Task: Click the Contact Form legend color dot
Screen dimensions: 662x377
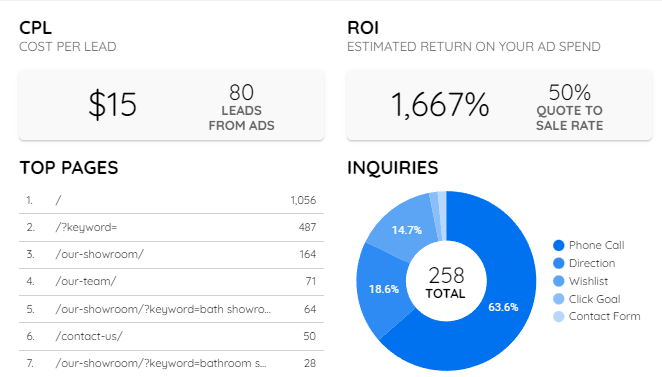Action: [559, 317]
